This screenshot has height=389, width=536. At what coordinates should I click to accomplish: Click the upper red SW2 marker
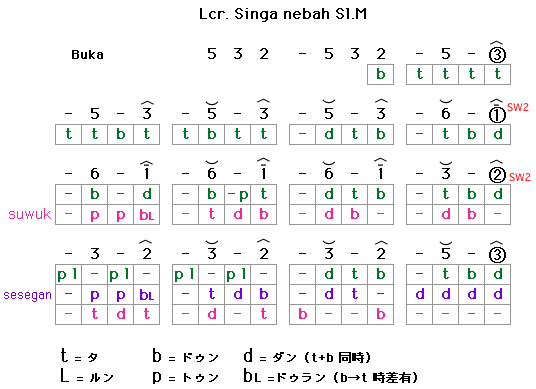518,107
